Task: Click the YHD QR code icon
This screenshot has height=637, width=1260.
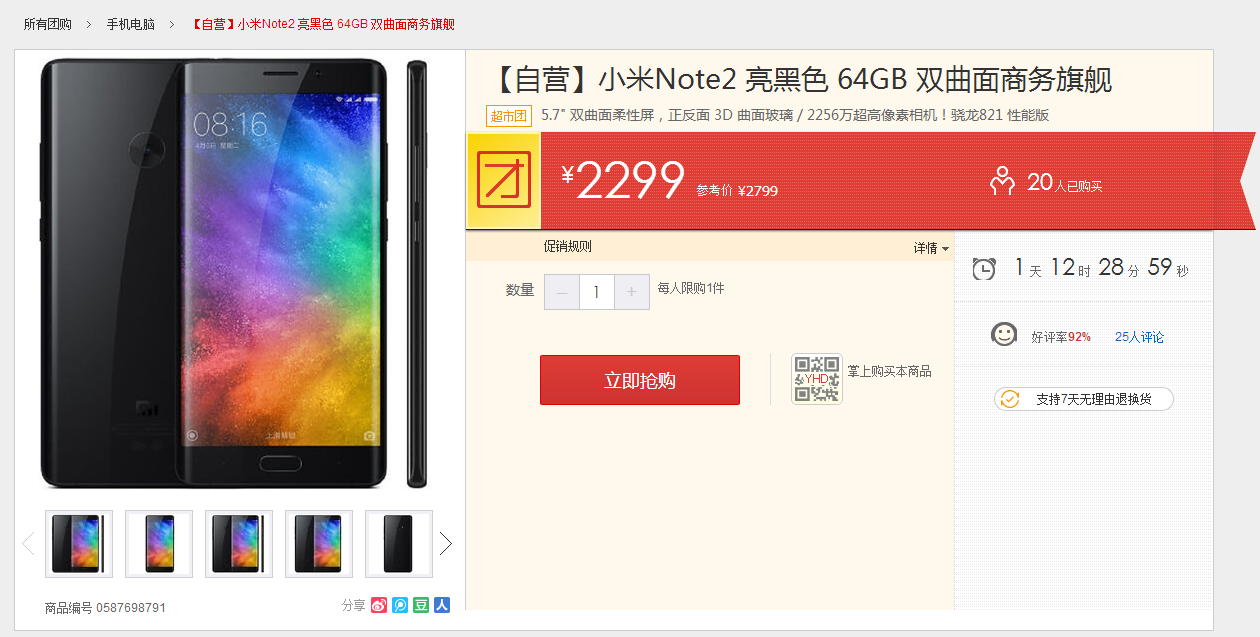Action: [817, 379]
